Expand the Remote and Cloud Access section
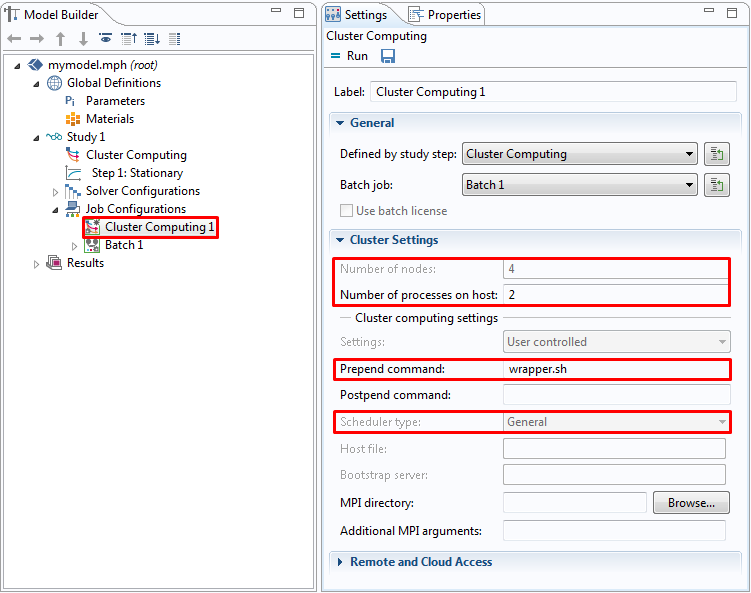Image resolution: width=751 pixels, height=593 pixels. click(420, 562)
